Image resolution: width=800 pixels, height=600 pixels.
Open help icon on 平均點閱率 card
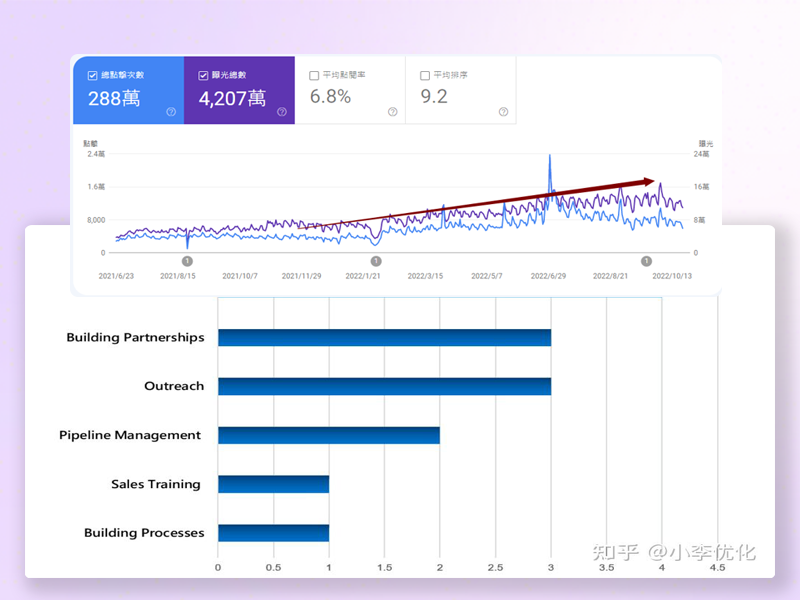point(393,112)
